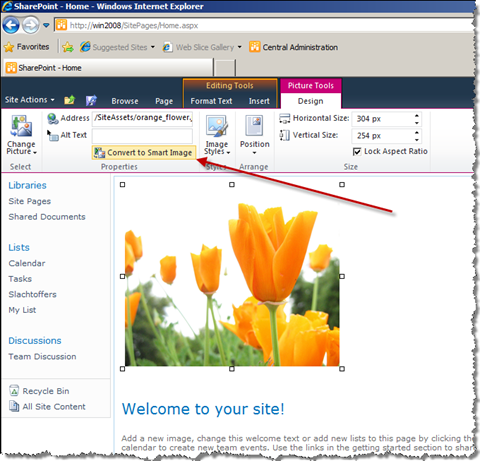Select the Design tab under Picture Tools

[310, 101]
